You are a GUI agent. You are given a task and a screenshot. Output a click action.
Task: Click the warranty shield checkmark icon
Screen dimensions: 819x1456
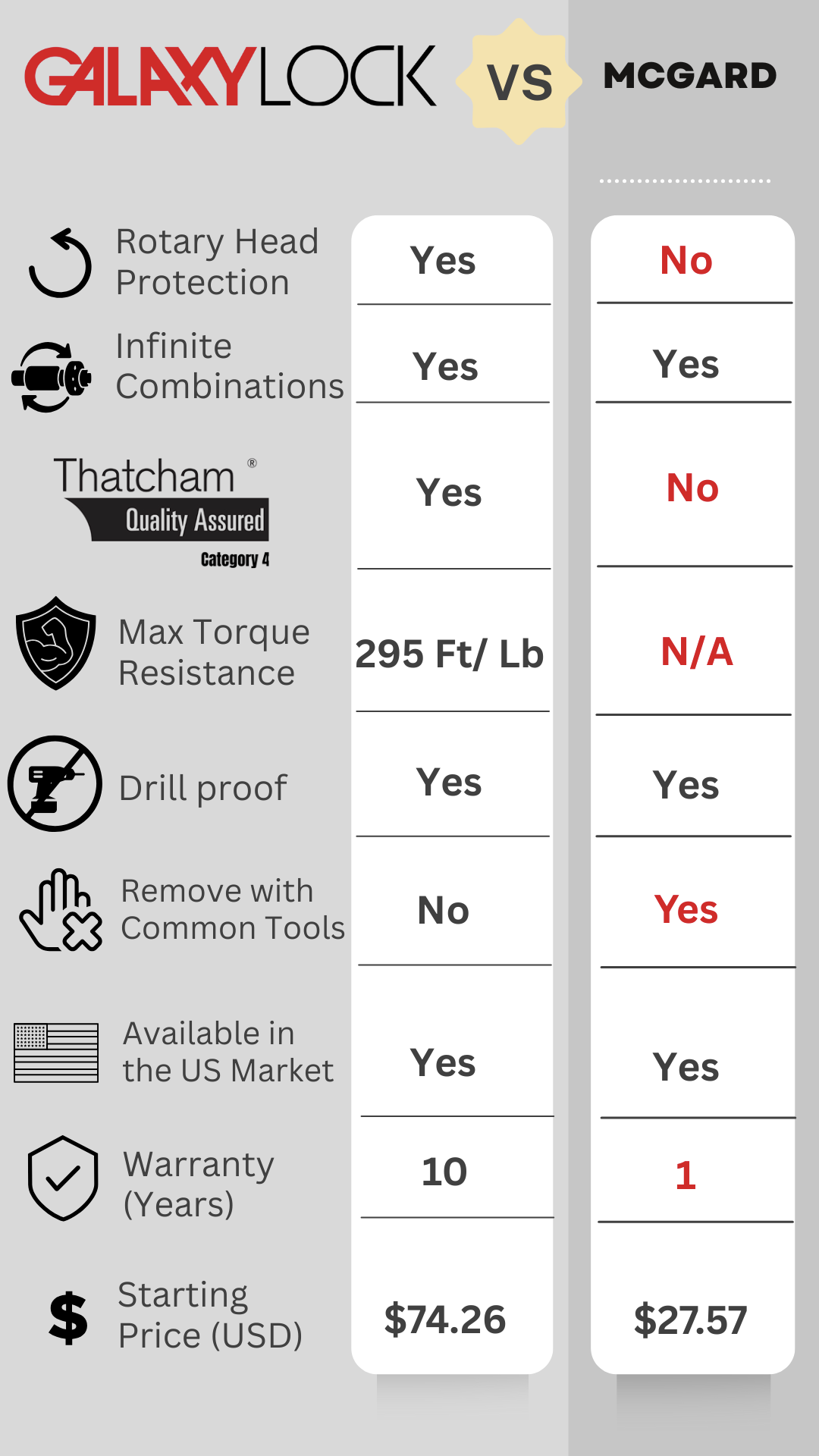pos(63,1178)
